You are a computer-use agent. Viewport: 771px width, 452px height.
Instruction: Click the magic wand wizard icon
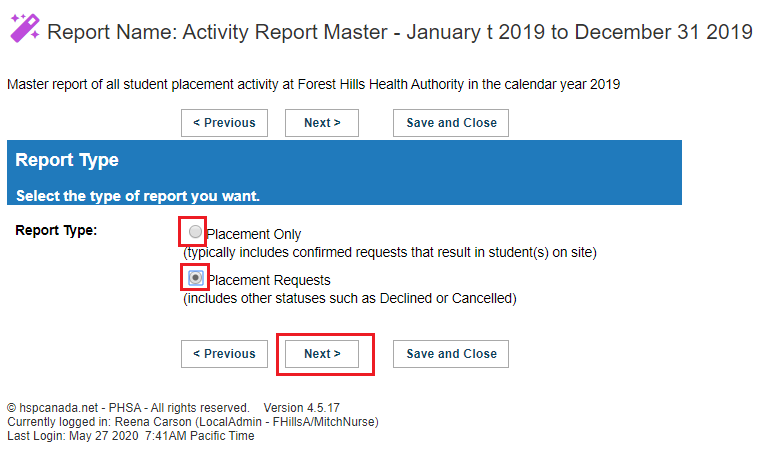pyautogui.click(x=25, y=29)
